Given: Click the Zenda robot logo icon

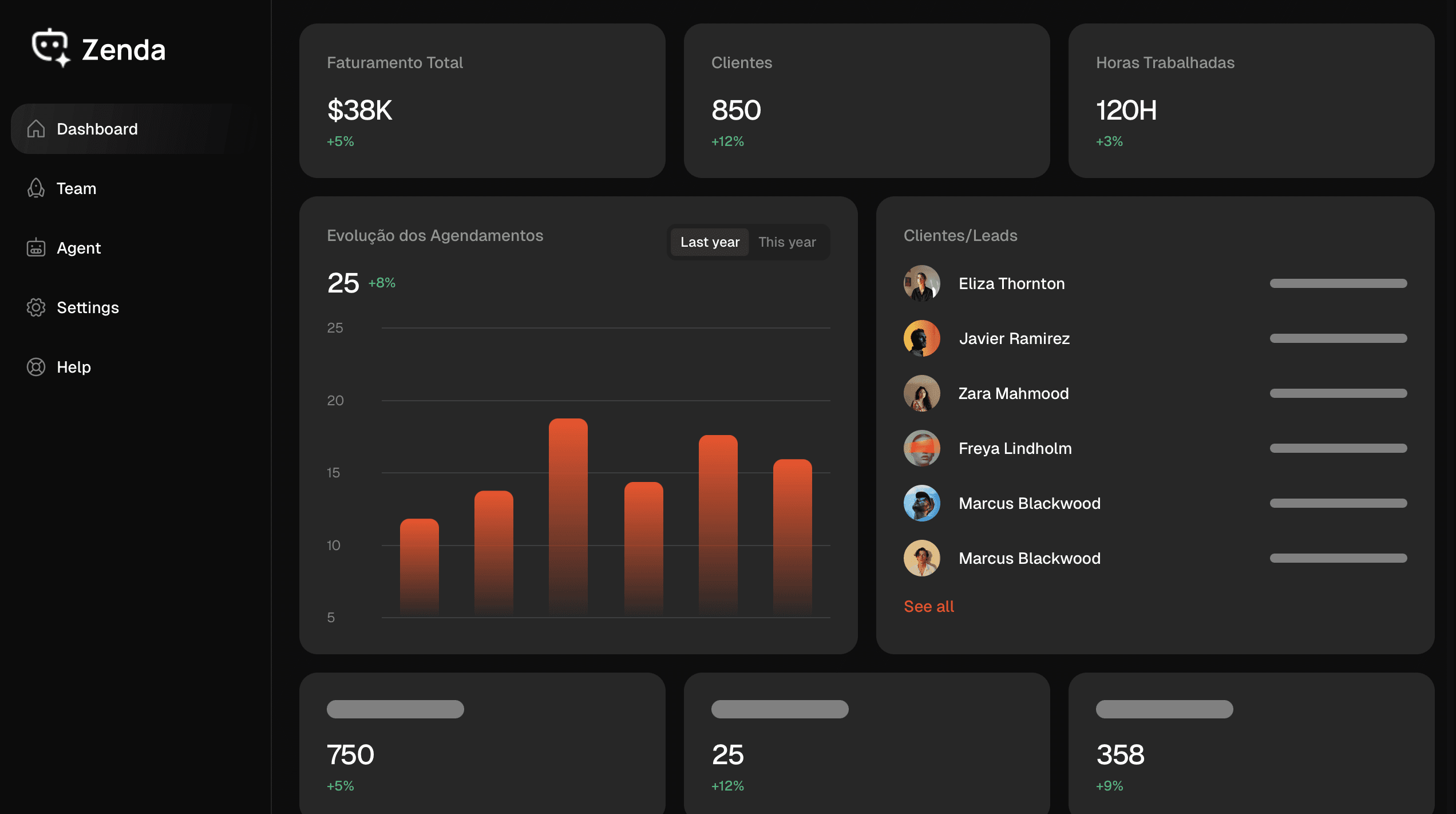Looking at the screenshot, I should point(51,48).
